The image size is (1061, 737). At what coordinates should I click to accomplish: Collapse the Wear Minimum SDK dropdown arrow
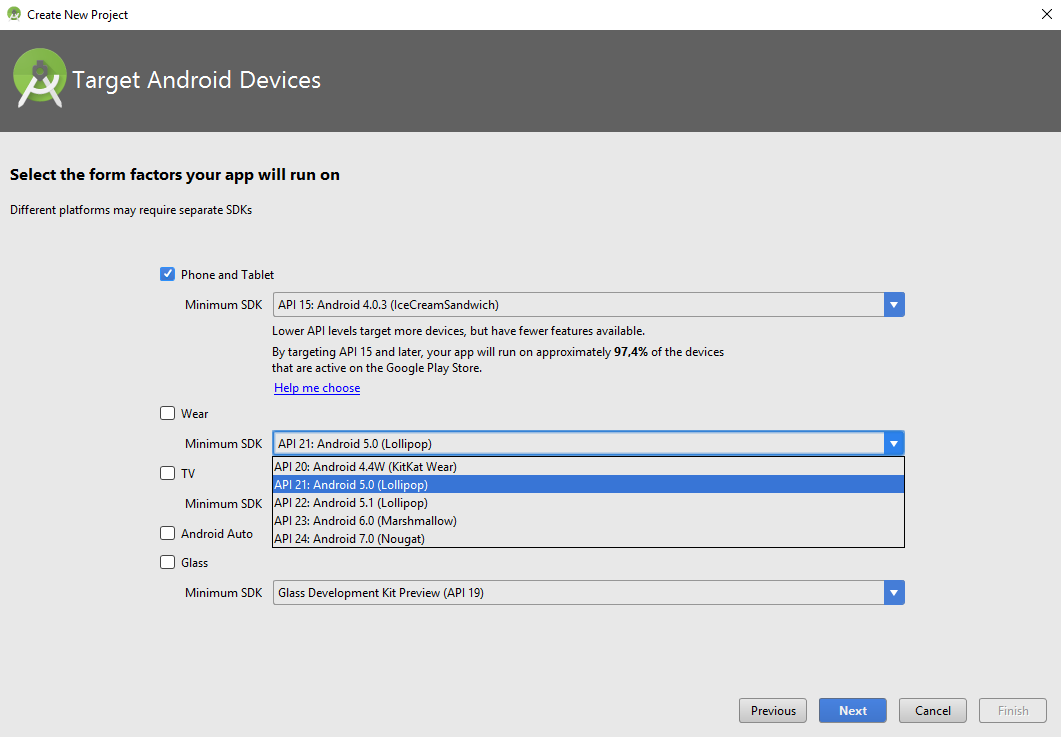894,443
